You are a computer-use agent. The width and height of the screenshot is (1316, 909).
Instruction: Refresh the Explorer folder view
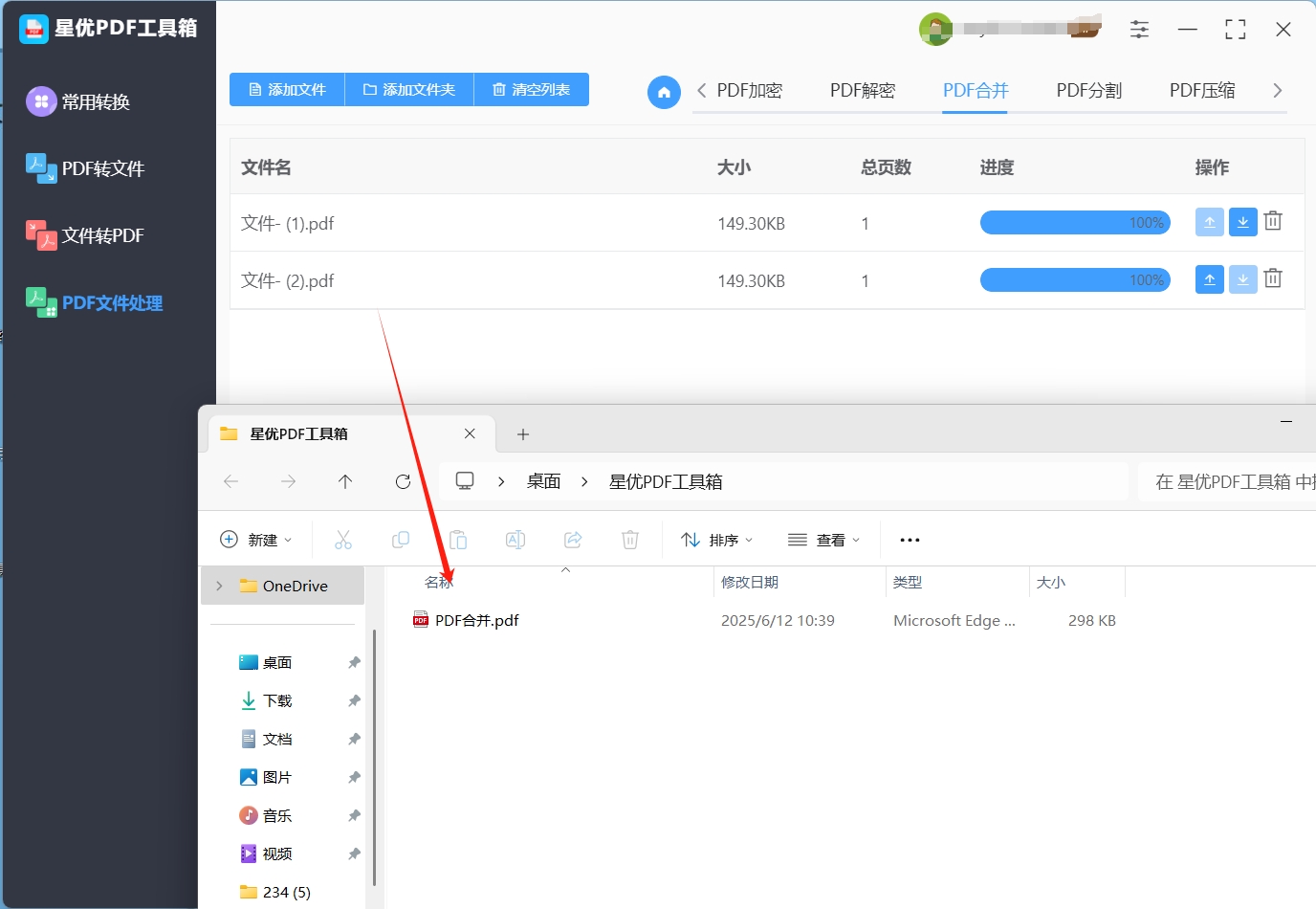pos(403,481)
